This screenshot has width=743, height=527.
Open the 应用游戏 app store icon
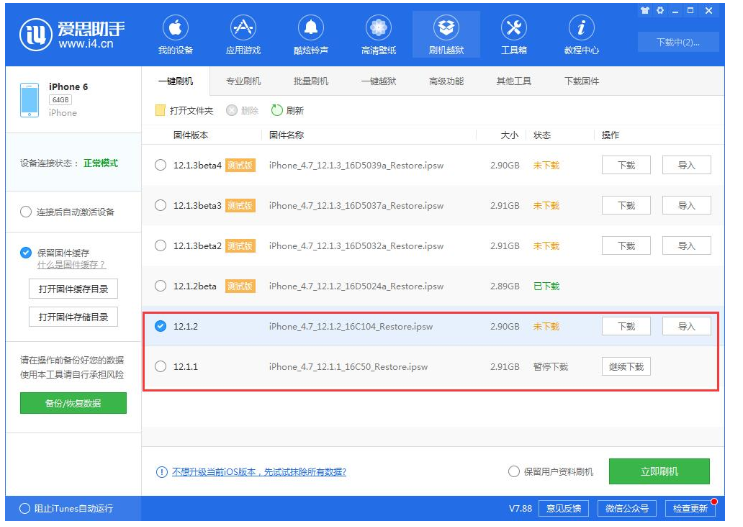click(x=242, y=29)
